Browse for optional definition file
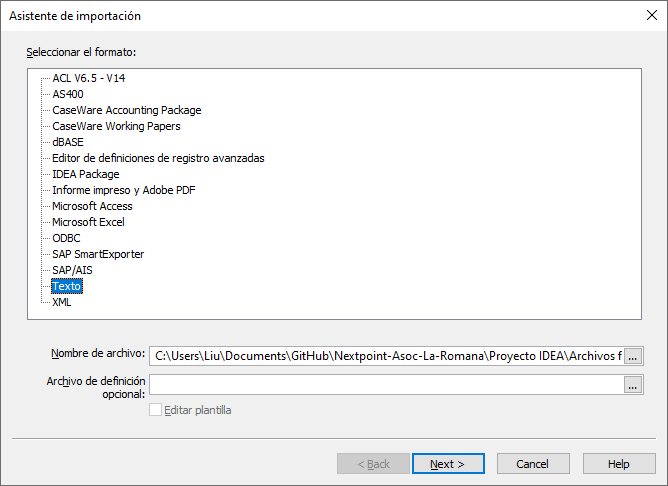The width and height of the screenshot is (668, 486). point(632,384)
